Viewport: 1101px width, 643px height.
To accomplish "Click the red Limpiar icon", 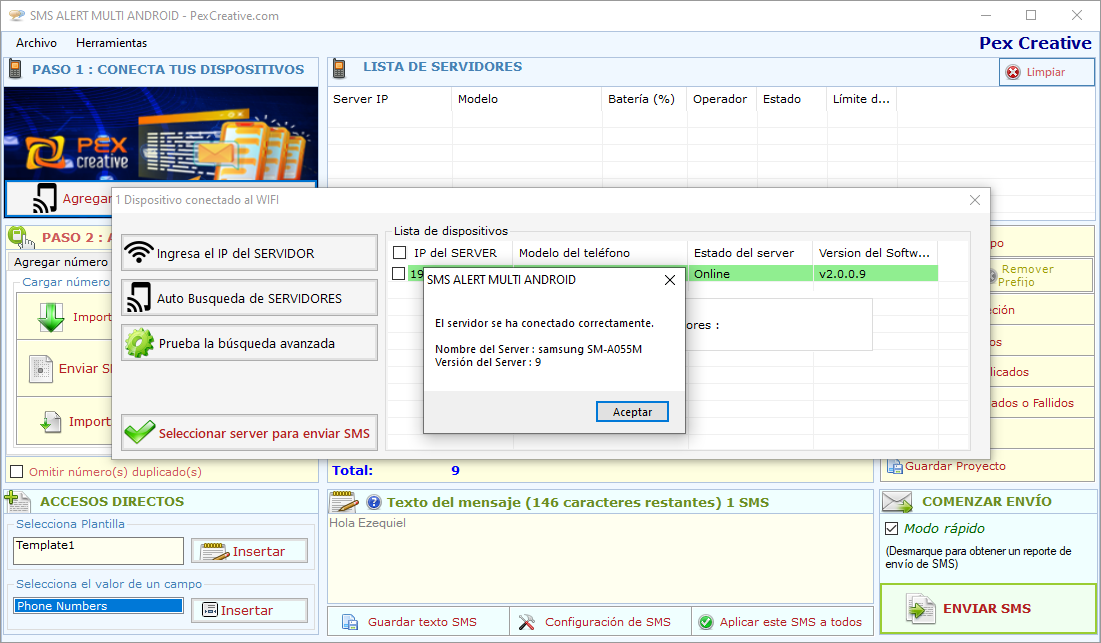I will coord(1013,72).
